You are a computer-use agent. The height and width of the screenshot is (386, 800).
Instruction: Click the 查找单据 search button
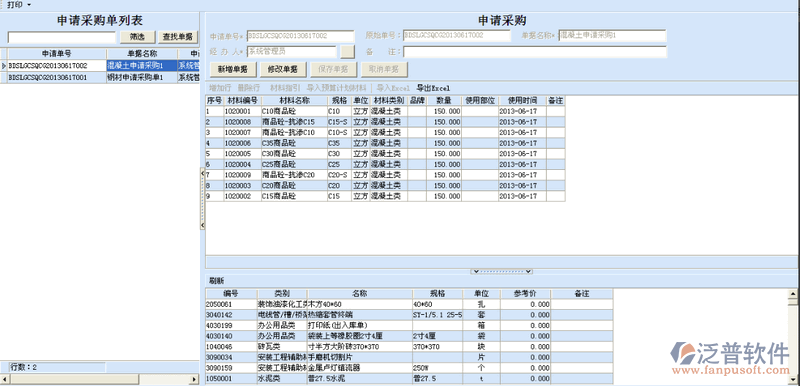tap(178, 37)
